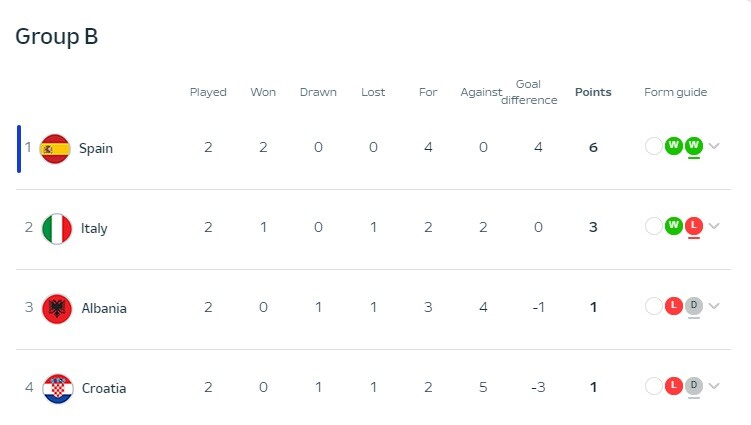
Task: Click the Goal difference column header
Action: [529, 92]
